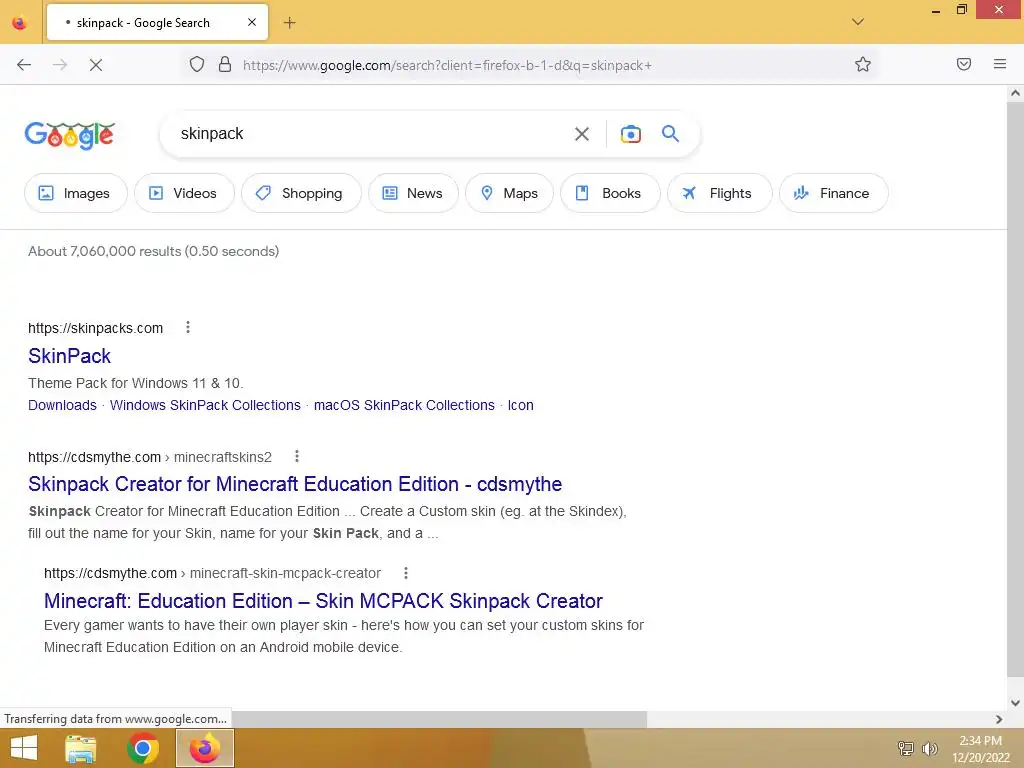Open the Downloads sitelink
Viewport: 1024px width, 768px height.
(62, 405)
